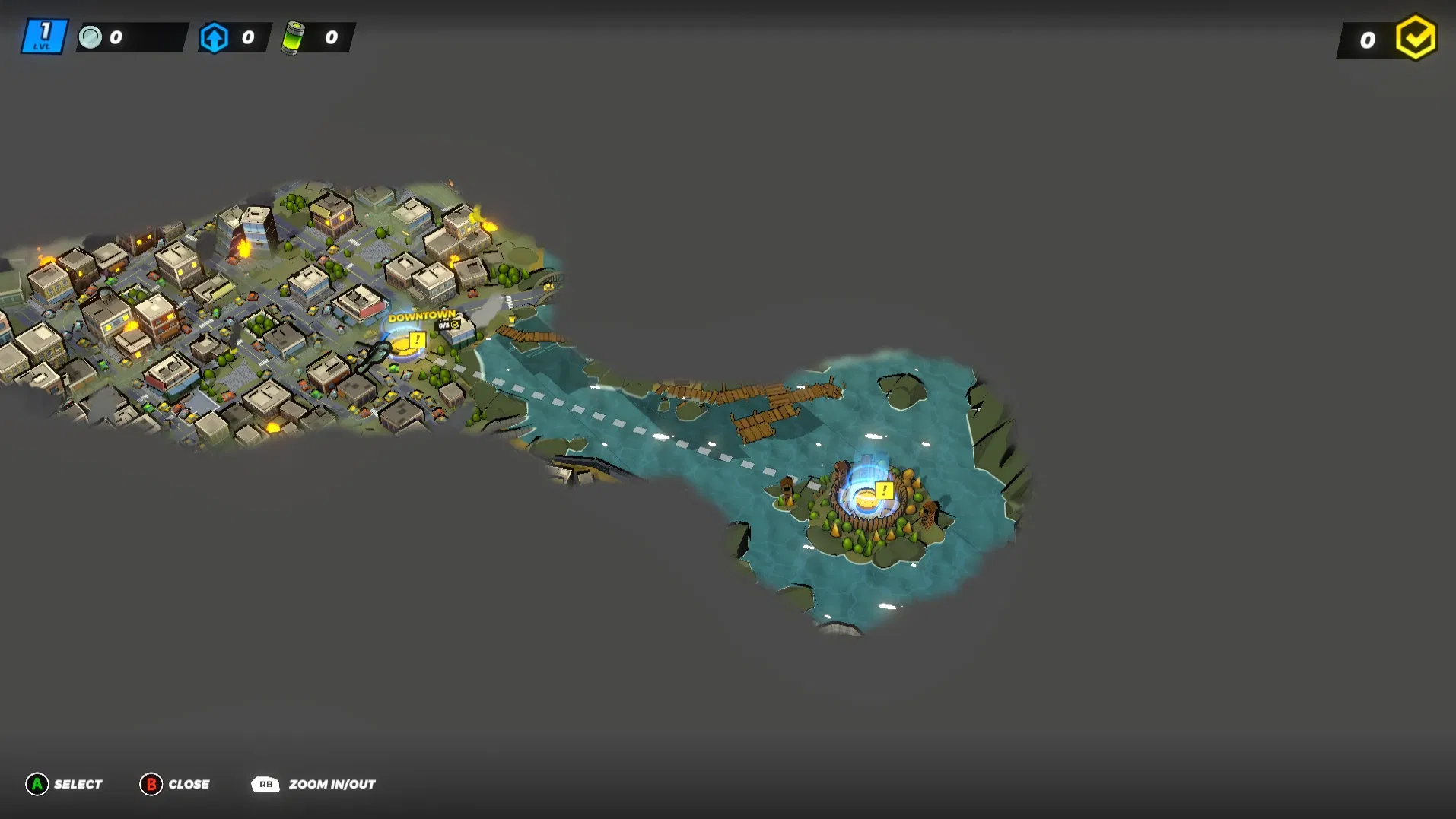Click the 'ZOOM IN/OUT' prompt label
1456x819 pixels.
point(332,784)
